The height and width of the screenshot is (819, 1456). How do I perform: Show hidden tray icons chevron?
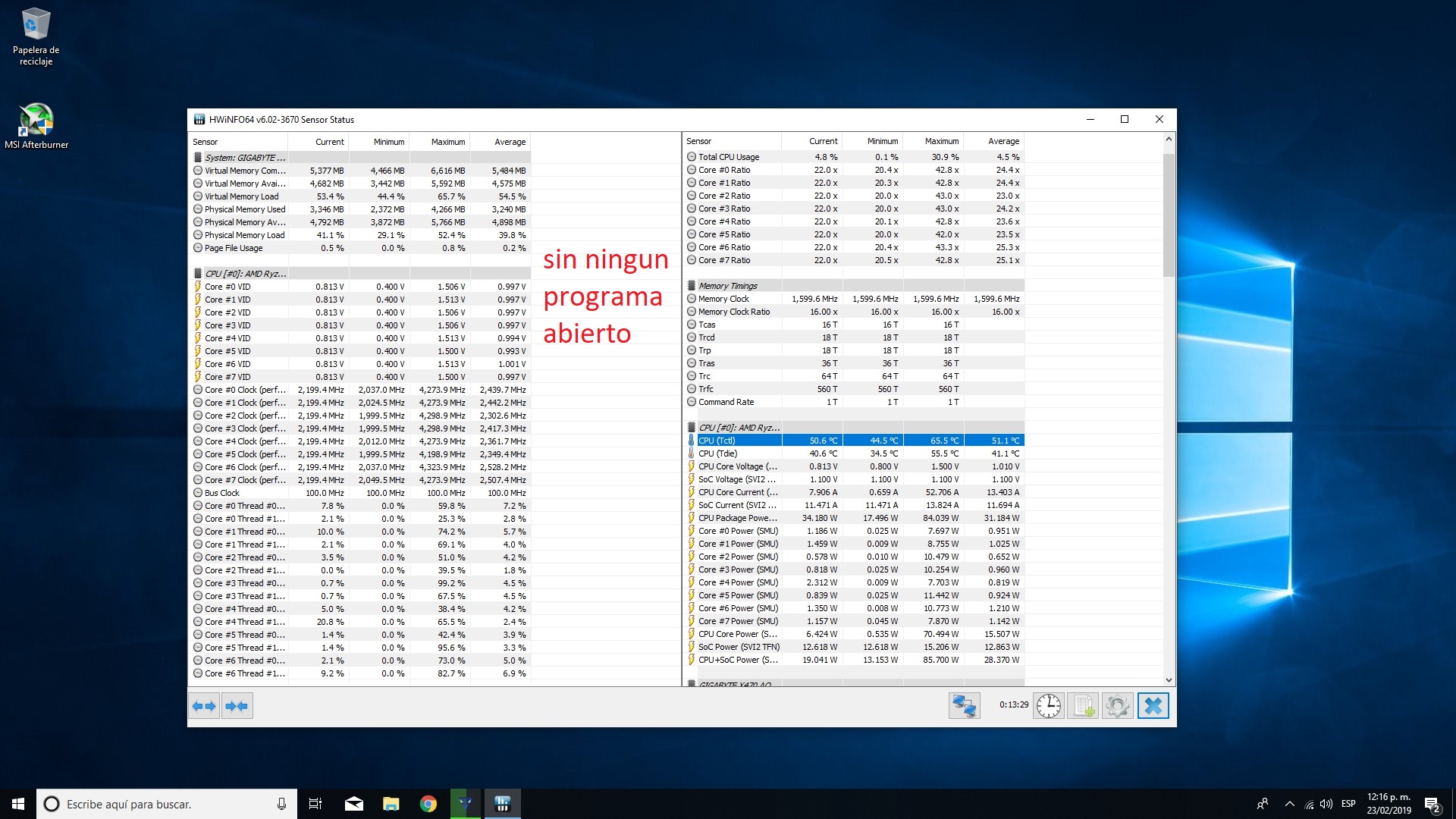[1289, 804]
